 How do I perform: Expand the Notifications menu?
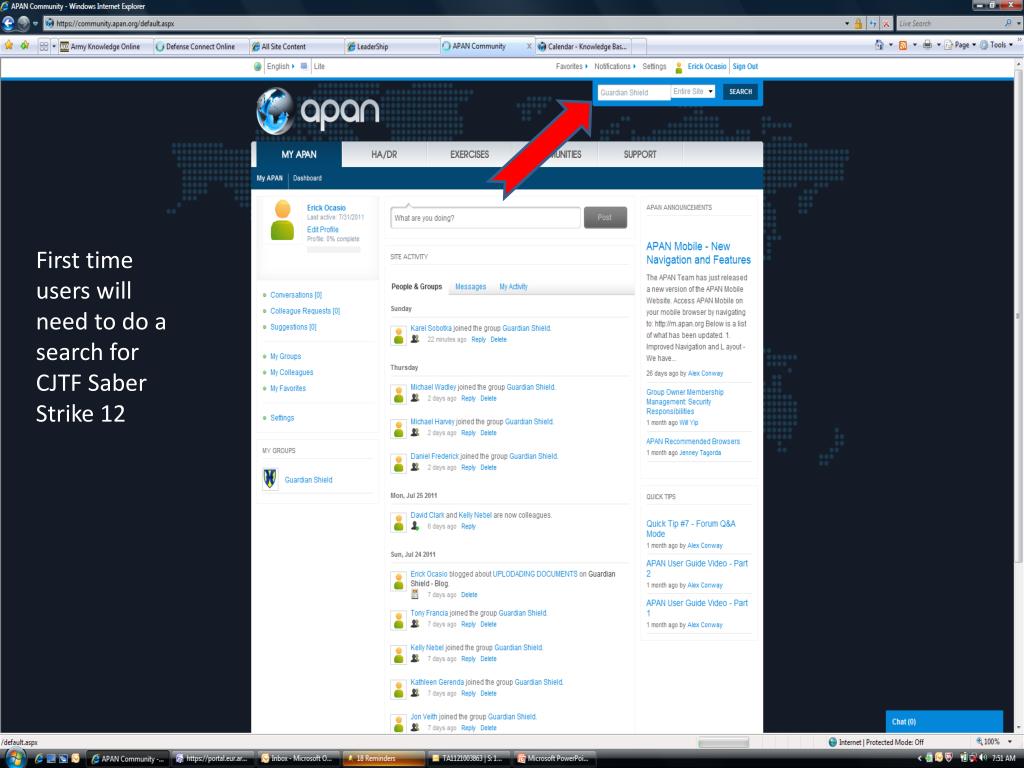615,67
